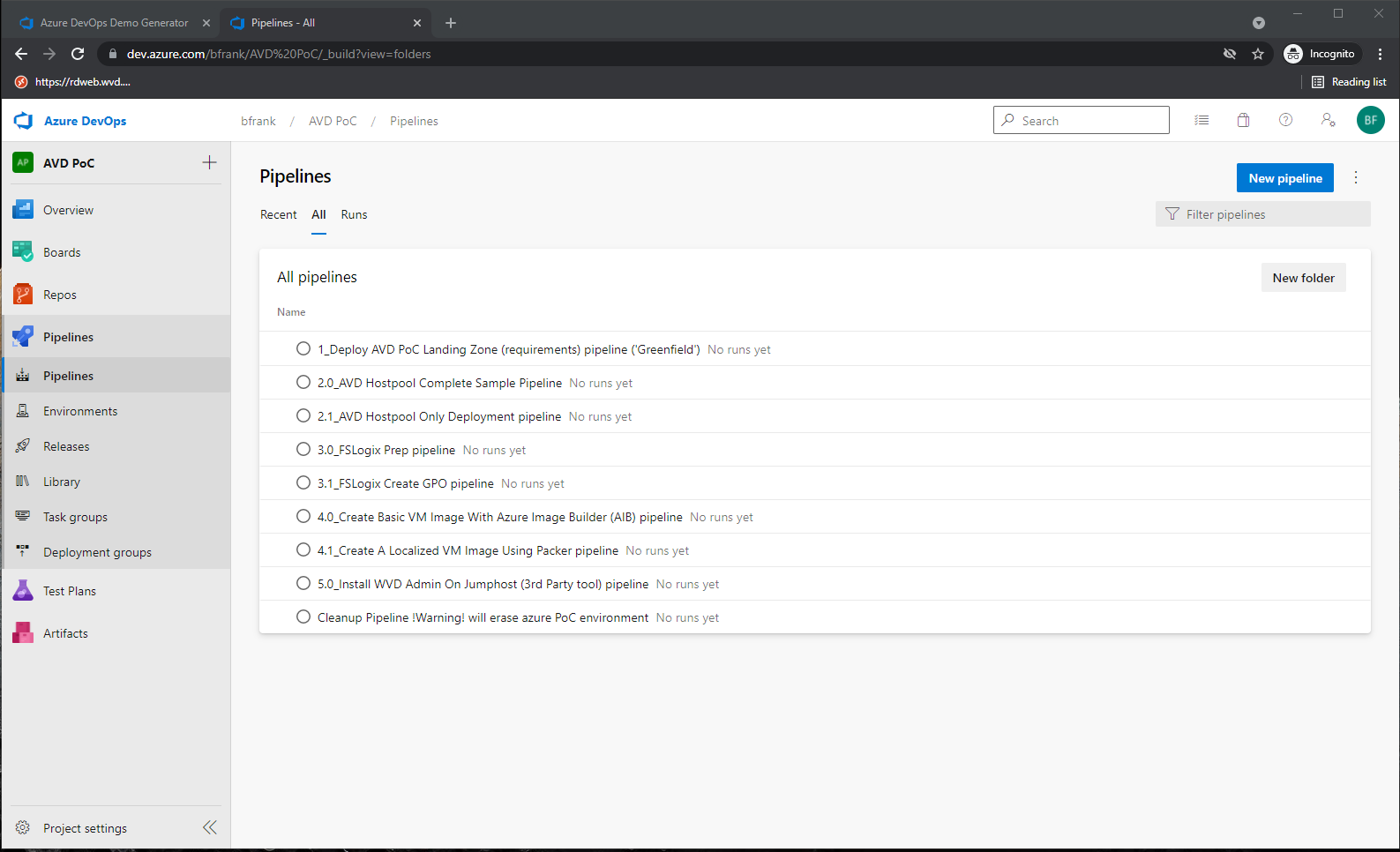Viewport: 1400px width, 852px height.
Task: Open the tab search dropdown arrow
Action: coord(1259,23)
